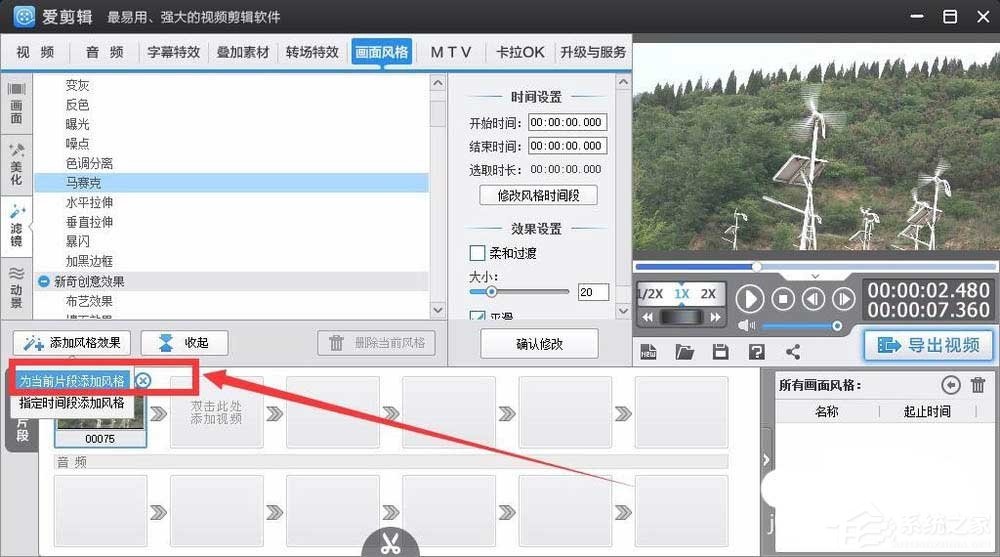Switch to the 卡拉OK tab
This screenshot has height=557, width=1000.
pyautogui.click(x=520, y=52)
